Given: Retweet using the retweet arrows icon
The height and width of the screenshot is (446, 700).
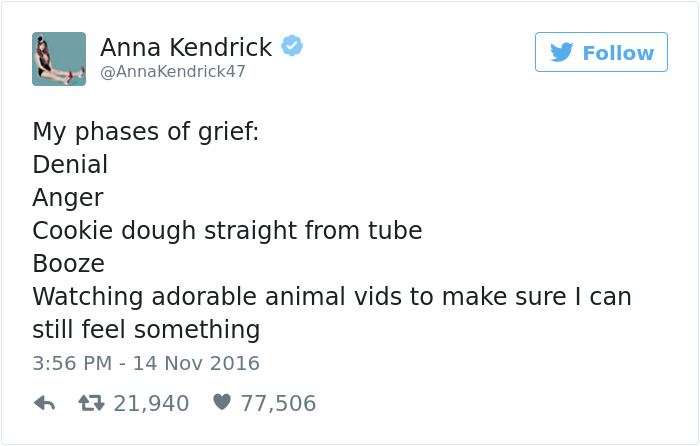Looking at the screenshot, I should pos(91,403).
